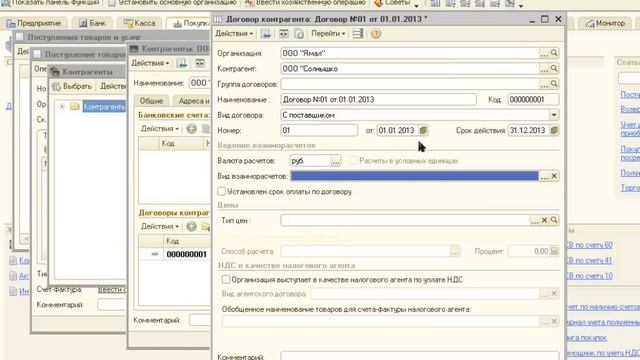The image size is (640, 360).
Task: Click the magnifier icon in Группа договоров field
Action: click(x=554, y=84)
